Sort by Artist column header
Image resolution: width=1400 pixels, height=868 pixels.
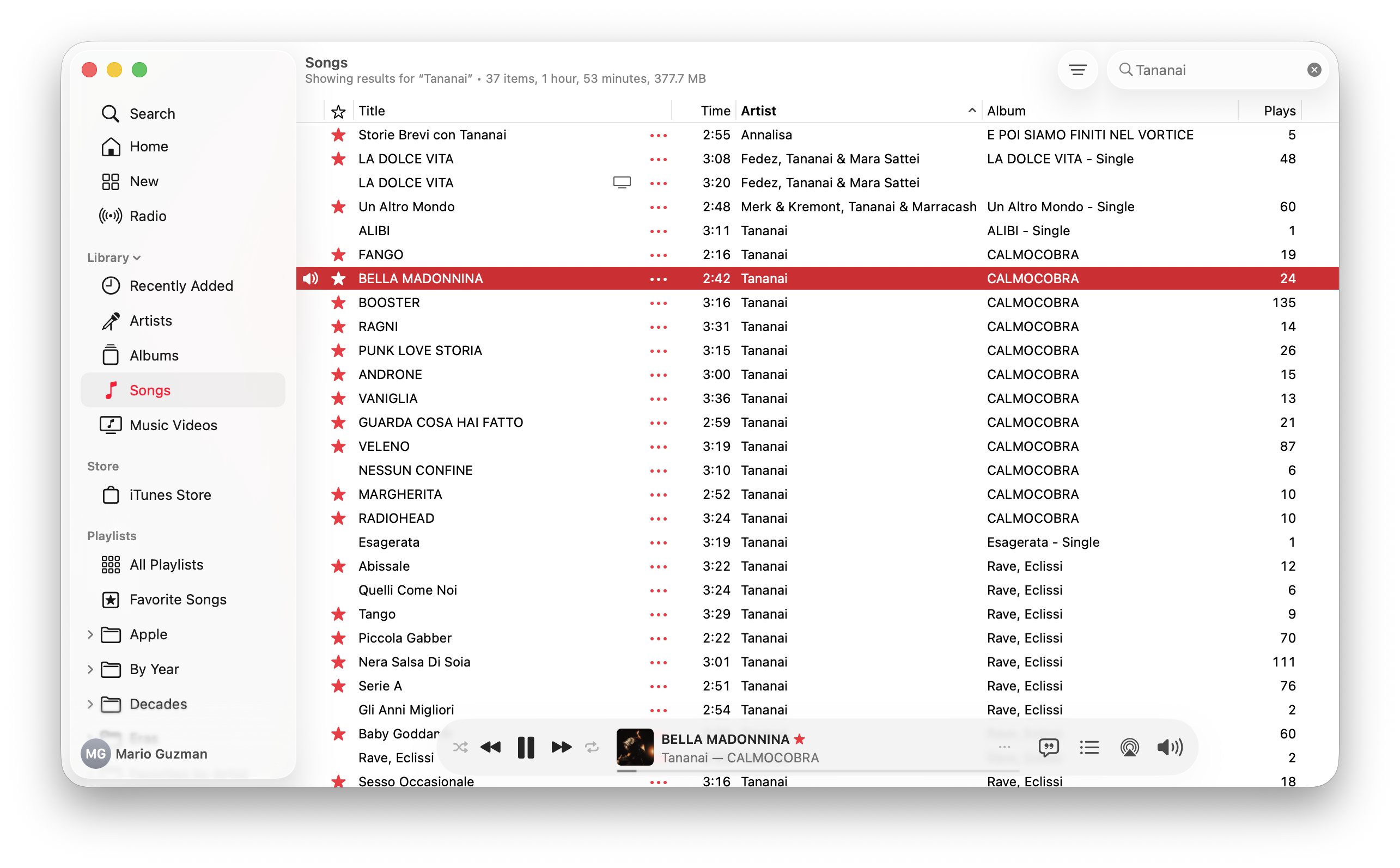click(858, 111)
